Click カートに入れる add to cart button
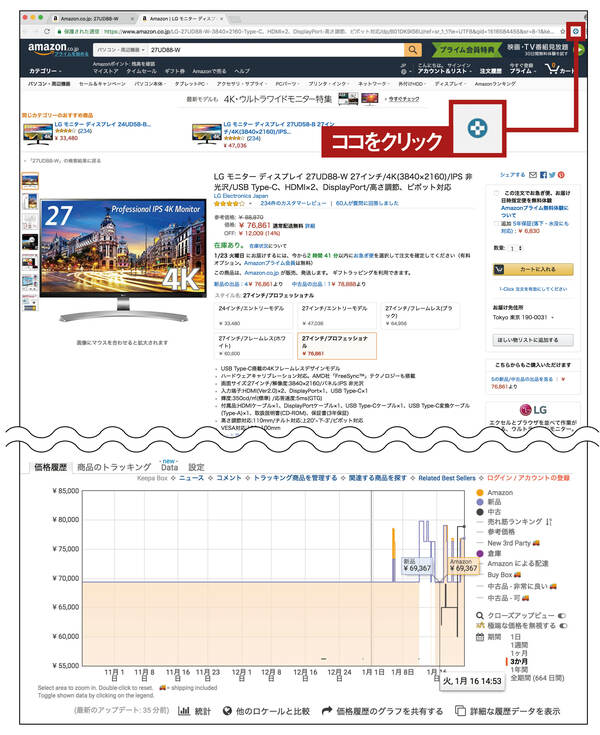 pyautogui.click(x=533, y=270)
